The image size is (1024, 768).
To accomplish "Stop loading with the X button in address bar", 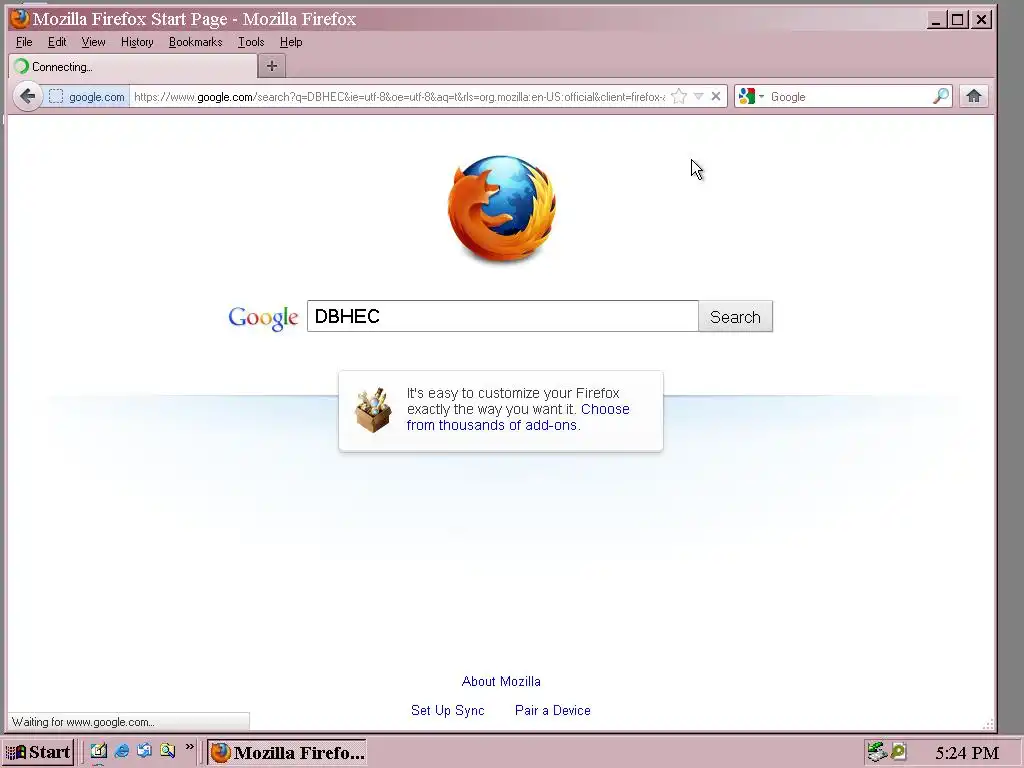I will pos(716,97).
